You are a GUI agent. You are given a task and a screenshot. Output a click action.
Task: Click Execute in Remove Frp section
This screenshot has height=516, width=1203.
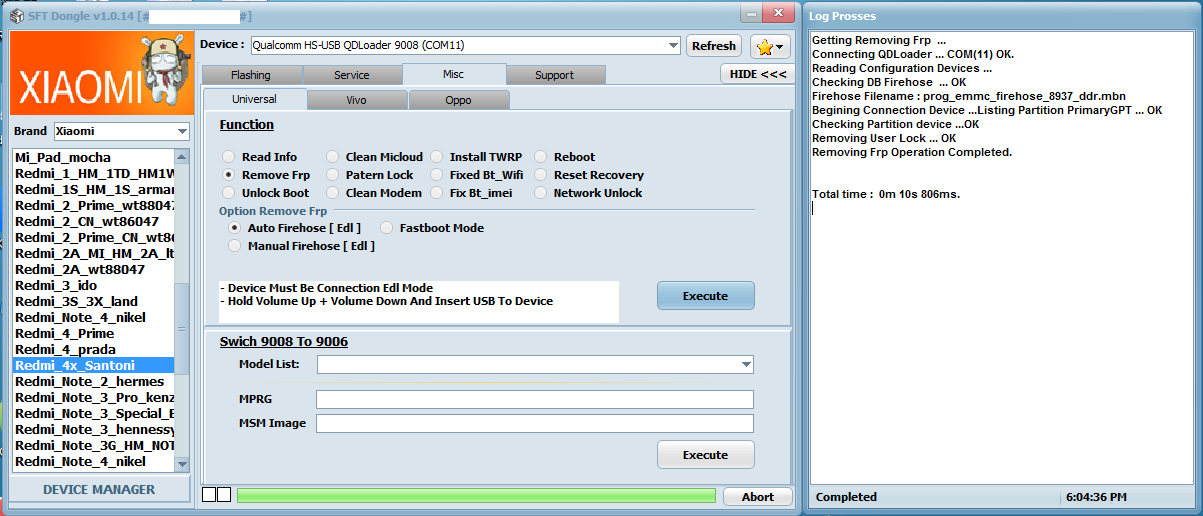(x=706, y=296)
